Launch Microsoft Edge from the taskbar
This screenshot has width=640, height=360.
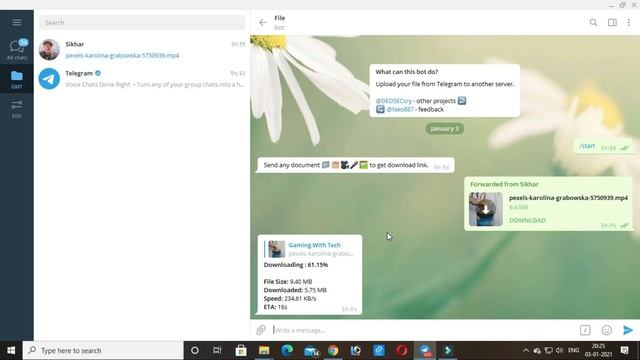tap(287, 350)
